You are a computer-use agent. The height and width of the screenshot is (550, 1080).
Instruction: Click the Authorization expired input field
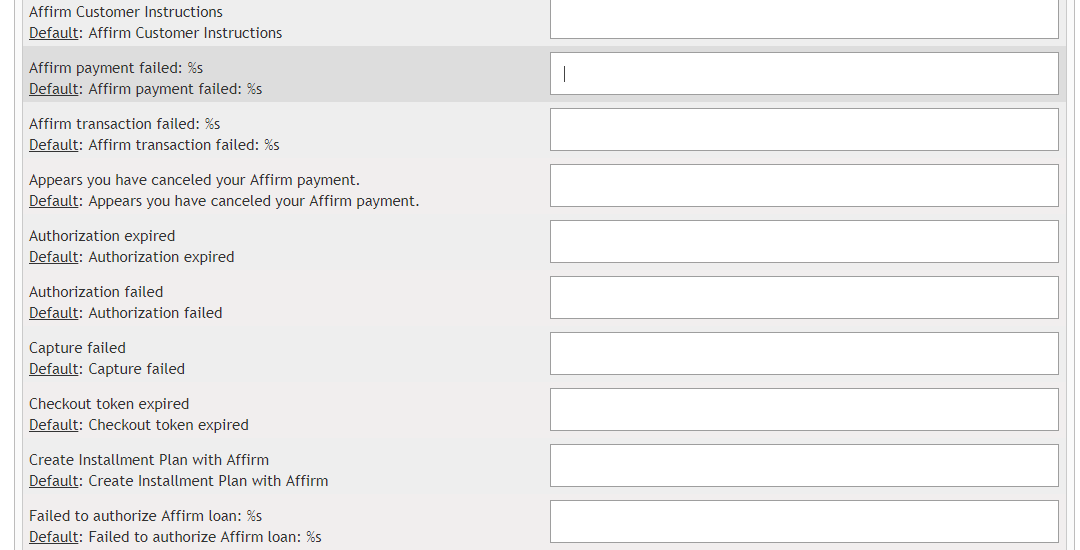pos(804,242)
